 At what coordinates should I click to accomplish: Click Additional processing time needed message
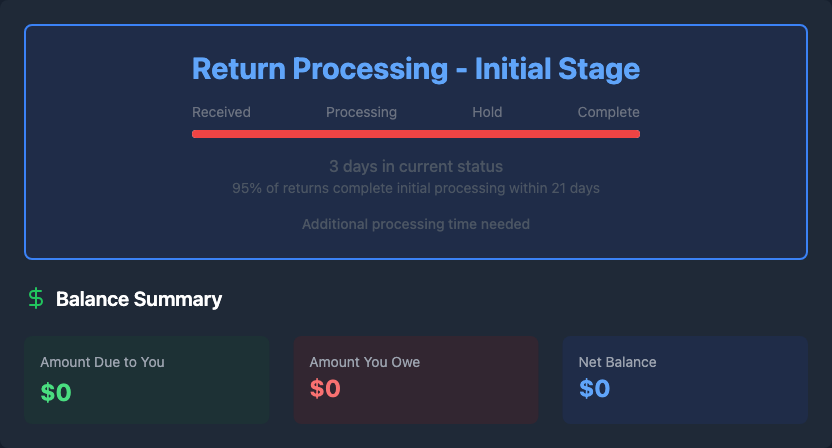[x=415, y=224]
